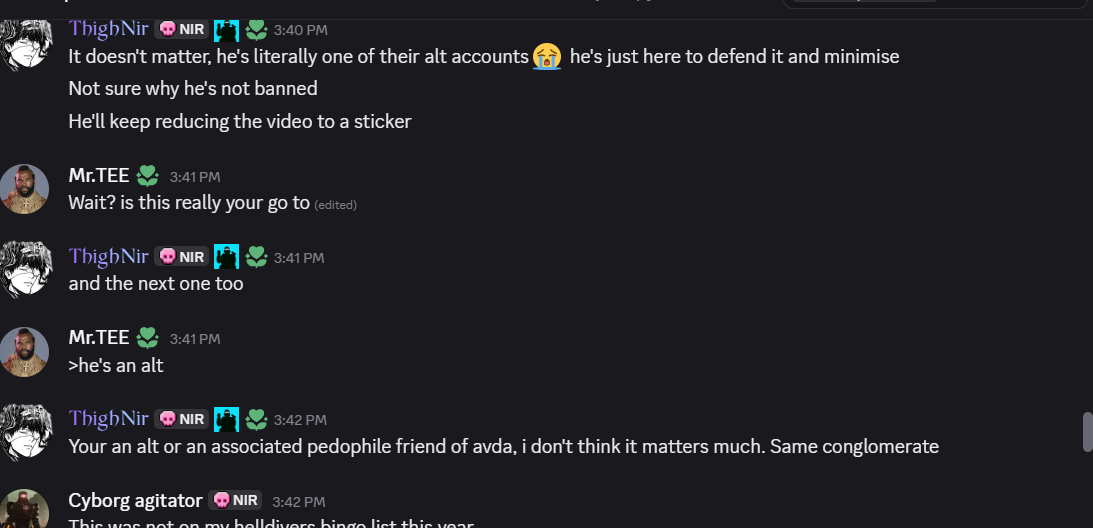Open ThighNir username on the 3:42 PM message
1093x528 pixels.
pyautogui.click(x=109, y=418)
